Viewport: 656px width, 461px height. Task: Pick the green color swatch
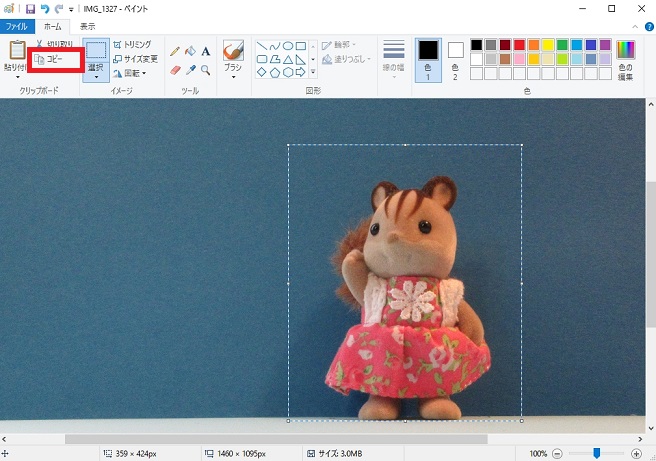point(562,45)
